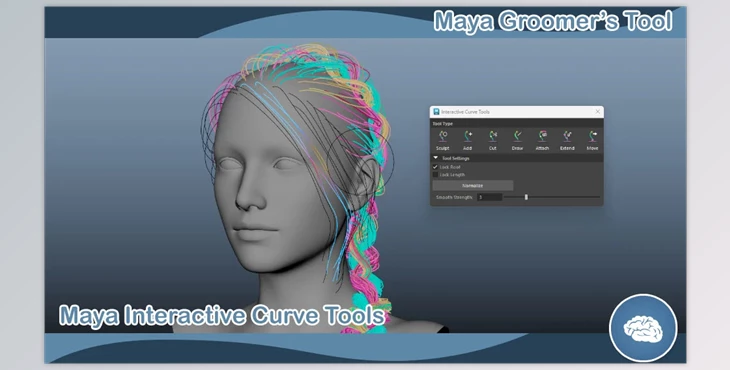Click the 'Maya Interactive Curve Tools' caption
The height and width of the screenshot is (370, 730).
pyautogui.click(x=222, y=316)
